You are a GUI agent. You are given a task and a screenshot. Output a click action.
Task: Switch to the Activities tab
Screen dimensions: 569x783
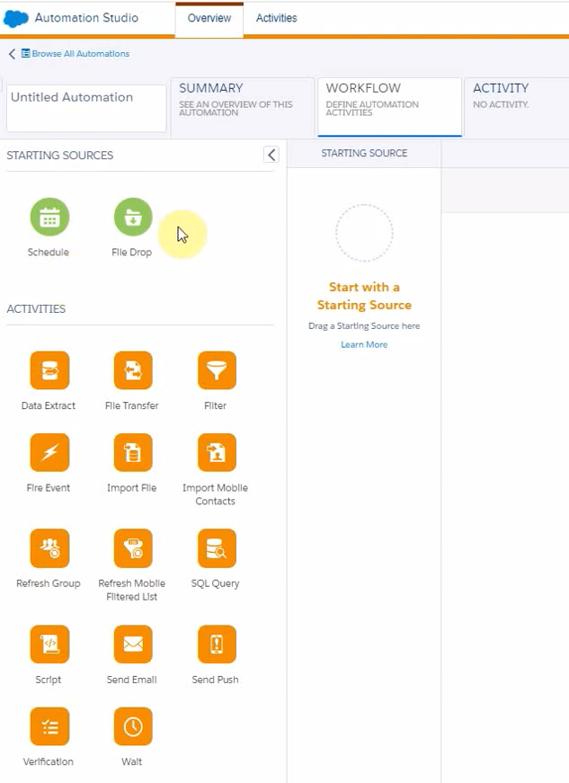click(276, 18)
